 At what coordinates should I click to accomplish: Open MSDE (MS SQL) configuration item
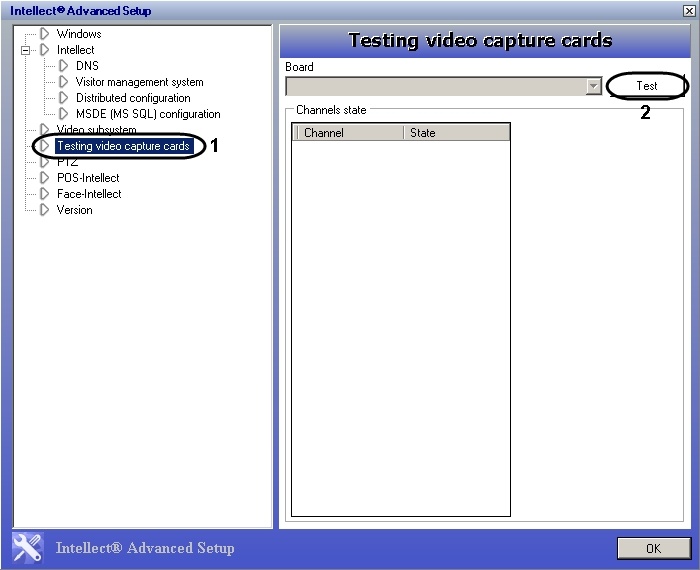pos(148,114)
